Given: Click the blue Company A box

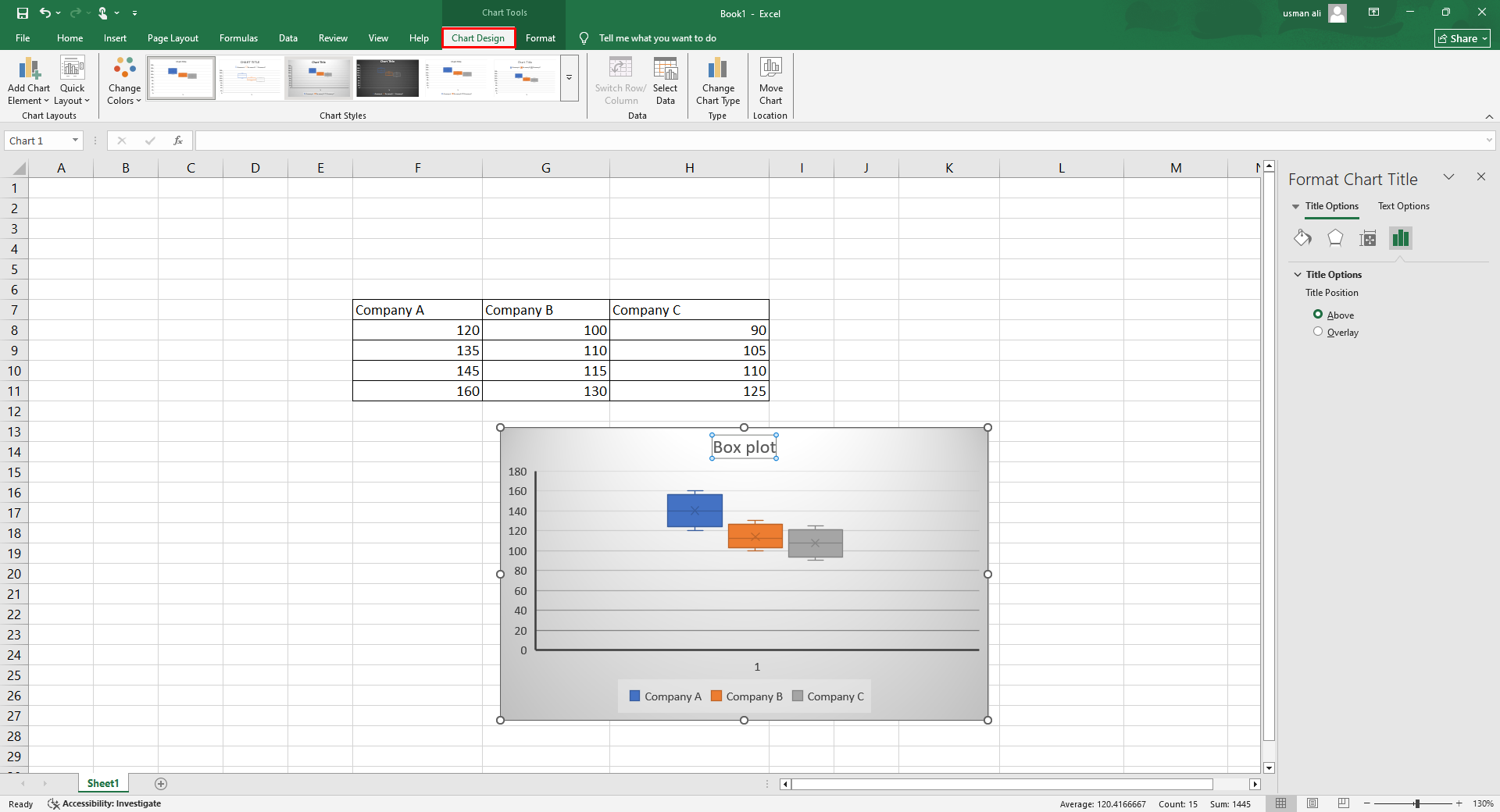Looking at the screenshot, I should pos(695,511).
